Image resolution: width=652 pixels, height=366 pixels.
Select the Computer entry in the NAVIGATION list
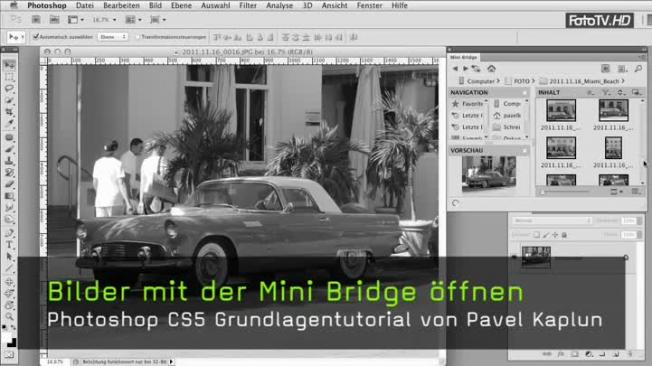pyautogui.click(x=507, y=104)
